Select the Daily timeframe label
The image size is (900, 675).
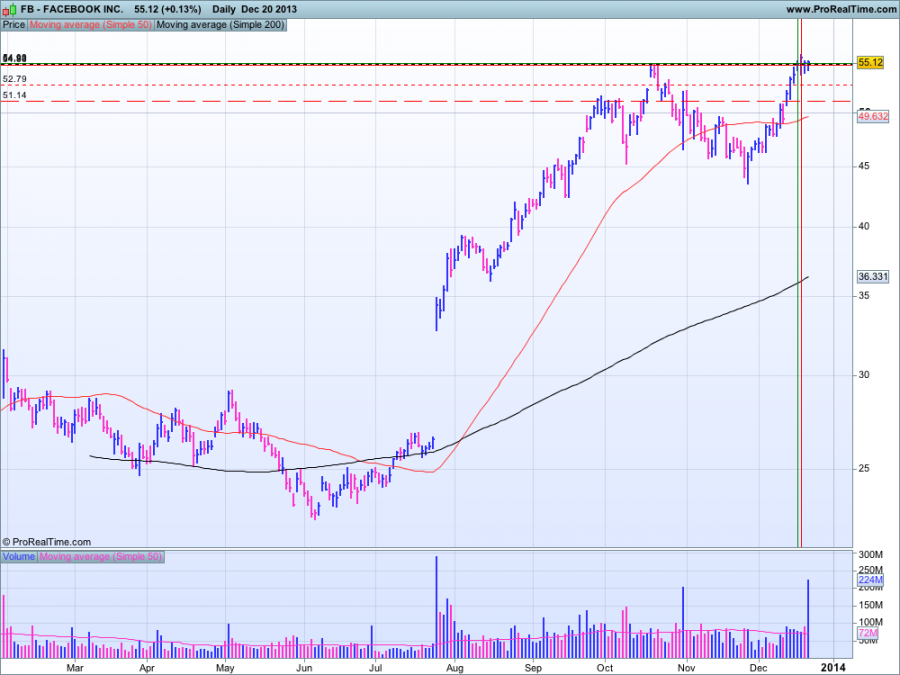point(224,9)
